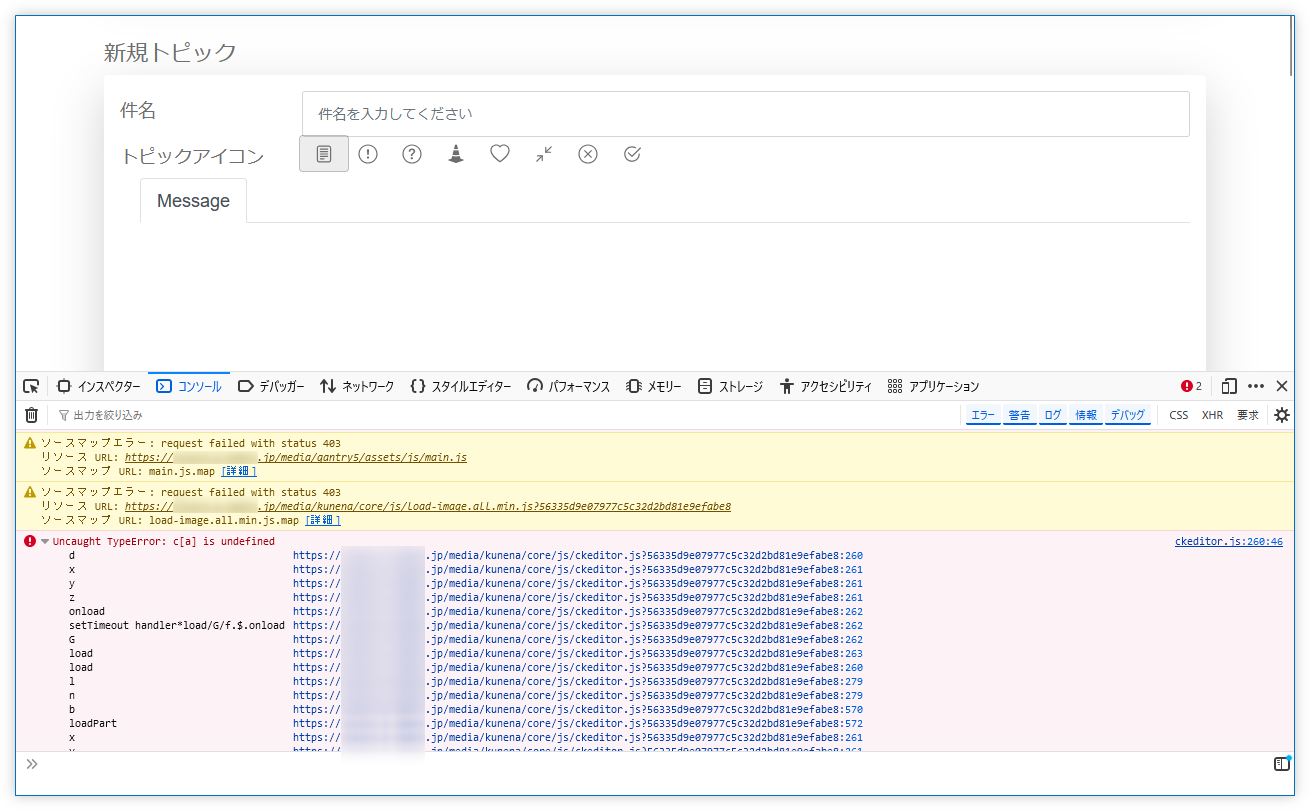Clear console output with trash icon
1310x811 pixels.
pyautogui.click(x=31, y=415)
